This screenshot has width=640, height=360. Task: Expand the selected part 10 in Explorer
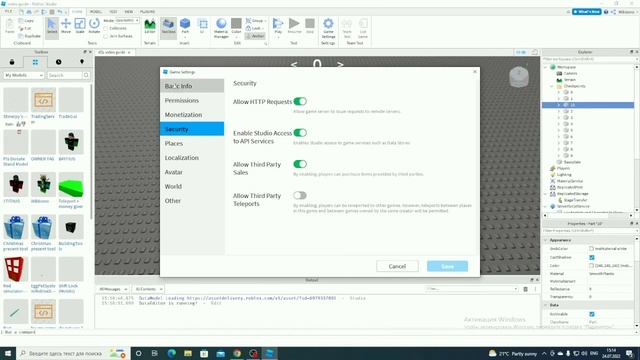point(559,105)
